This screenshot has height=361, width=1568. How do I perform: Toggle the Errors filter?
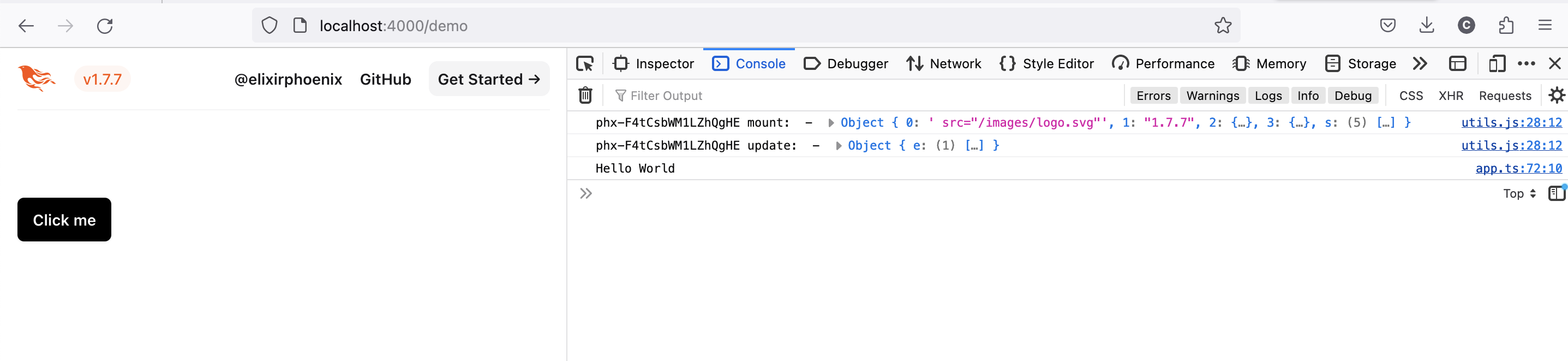click(x=1153, y=96)
